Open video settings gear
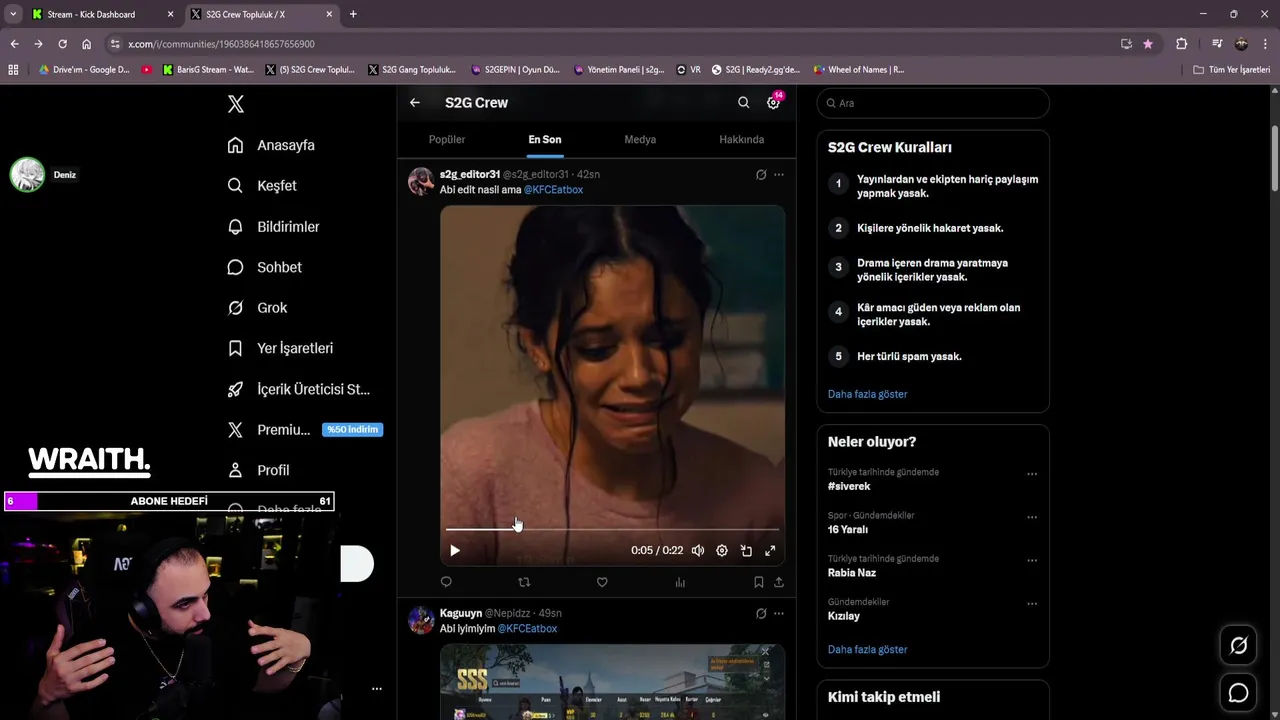This screenshot has height=720, width=1280. coord(722,550)
